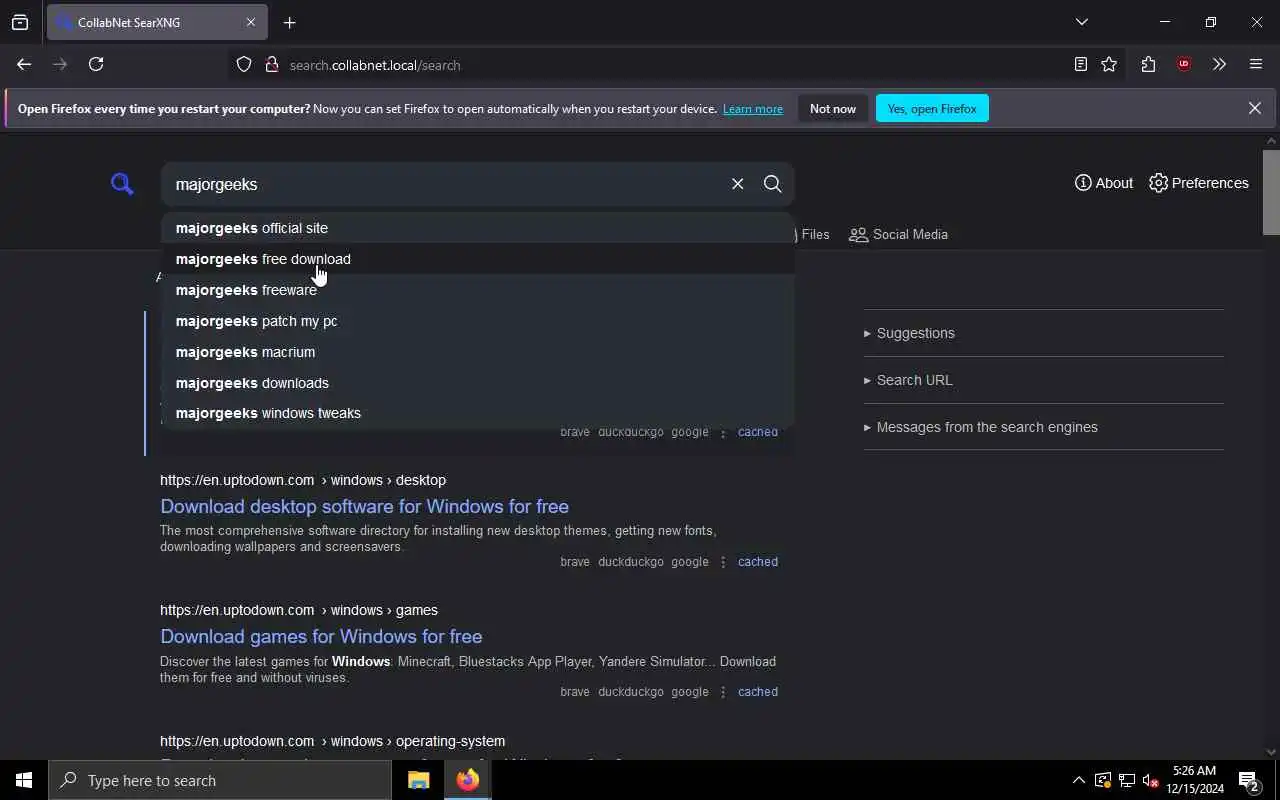Image resolution: width=1280 pixels, height=800 pixels.
Task: Open options dots for desktop software result
Action: click(x=723, y=562)
